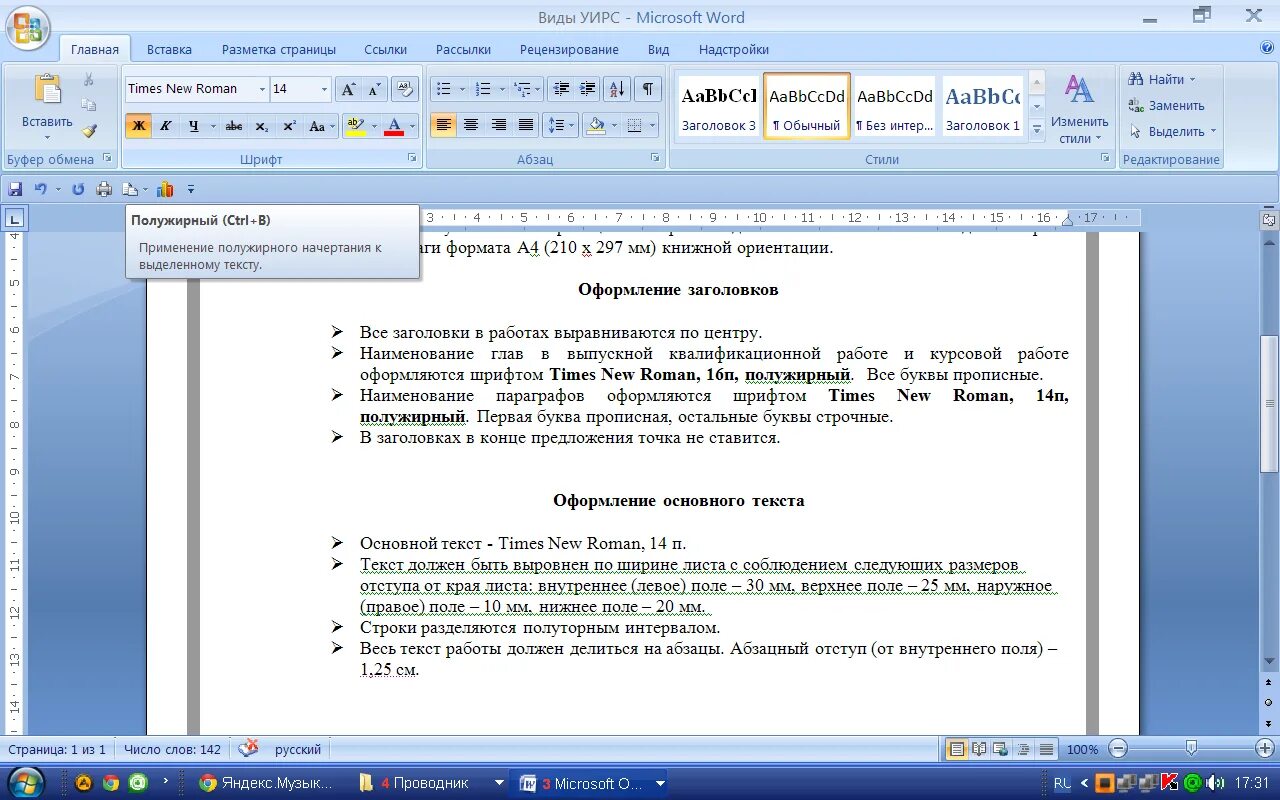Click the Выделить (Select) button
This screenshot has height=800, width=1280.
1172,131
